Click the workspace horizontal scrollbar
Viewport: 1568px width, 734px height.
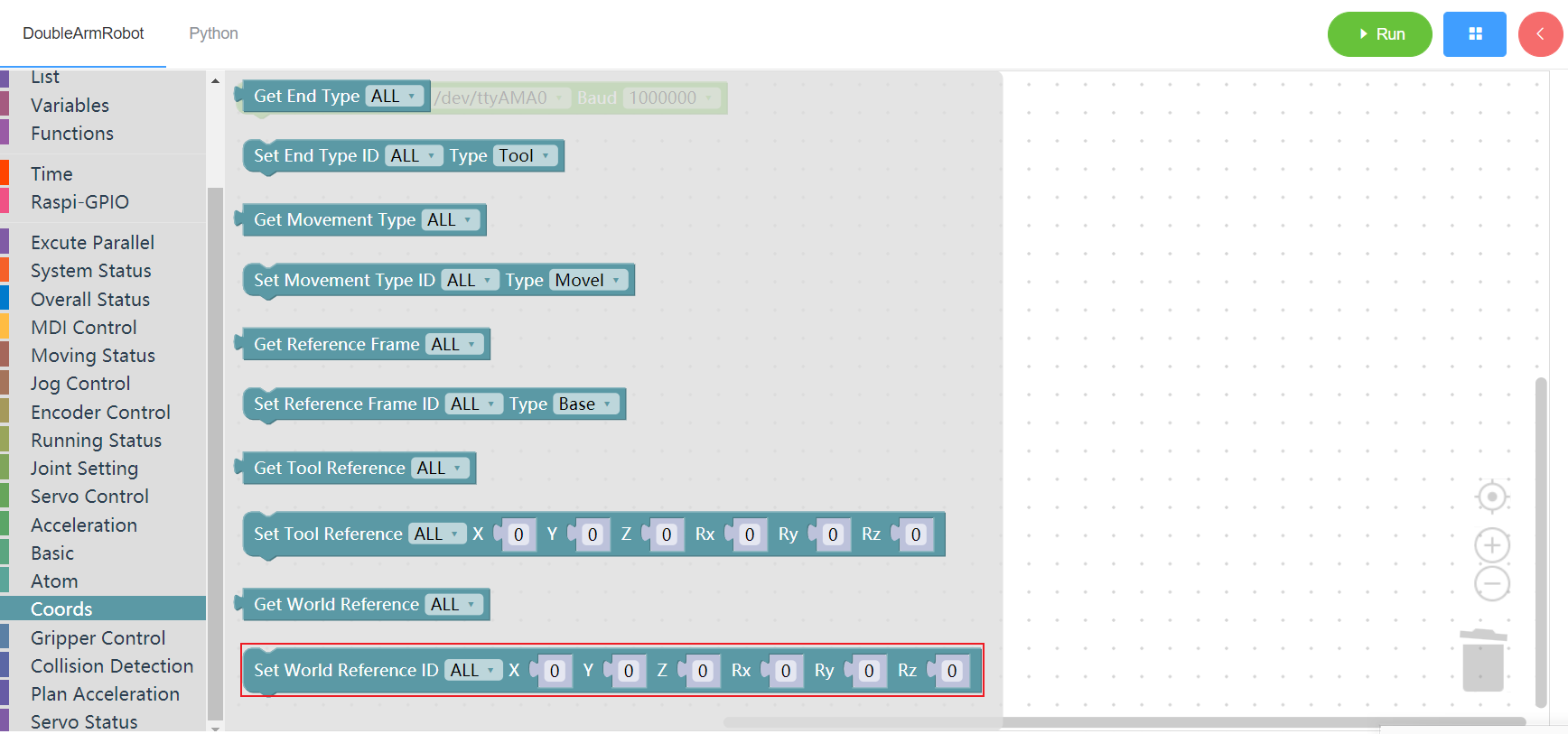point(1125,721)
